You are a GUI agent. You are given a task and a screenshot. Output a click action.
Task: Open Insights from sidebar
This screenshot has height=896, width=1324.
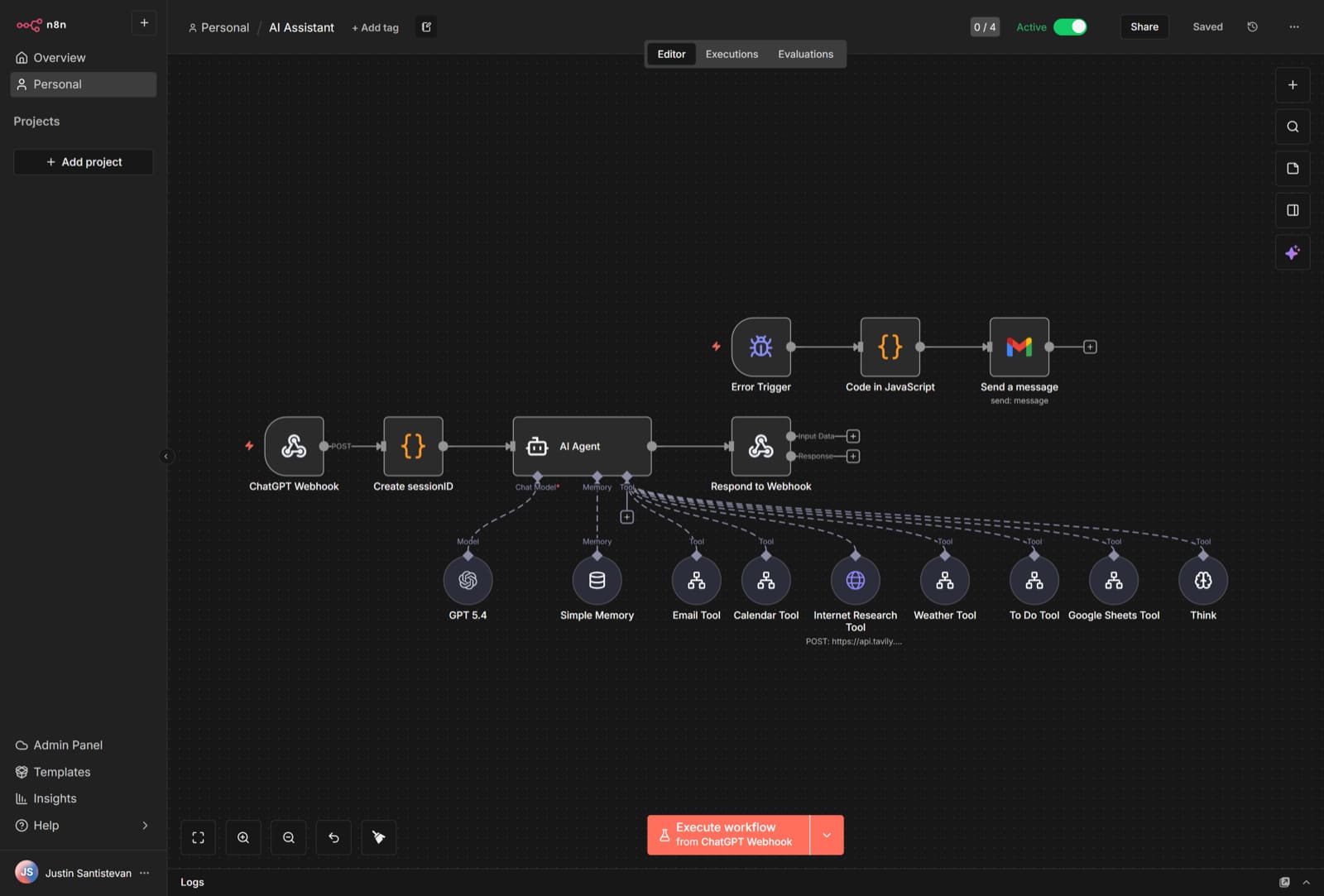[x=83, y=798]
